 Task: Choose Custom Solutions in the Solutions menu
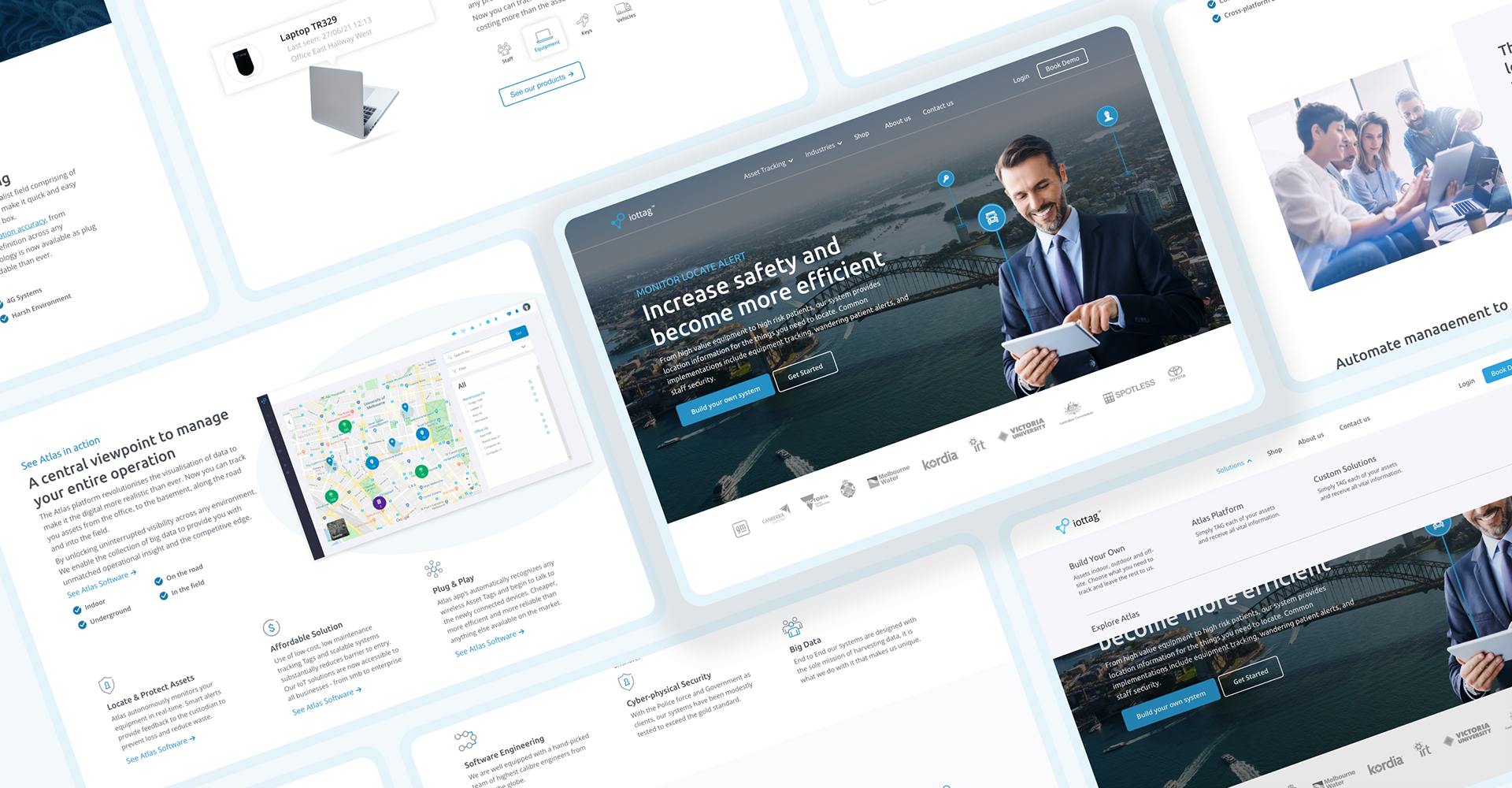coord(1345,469)
